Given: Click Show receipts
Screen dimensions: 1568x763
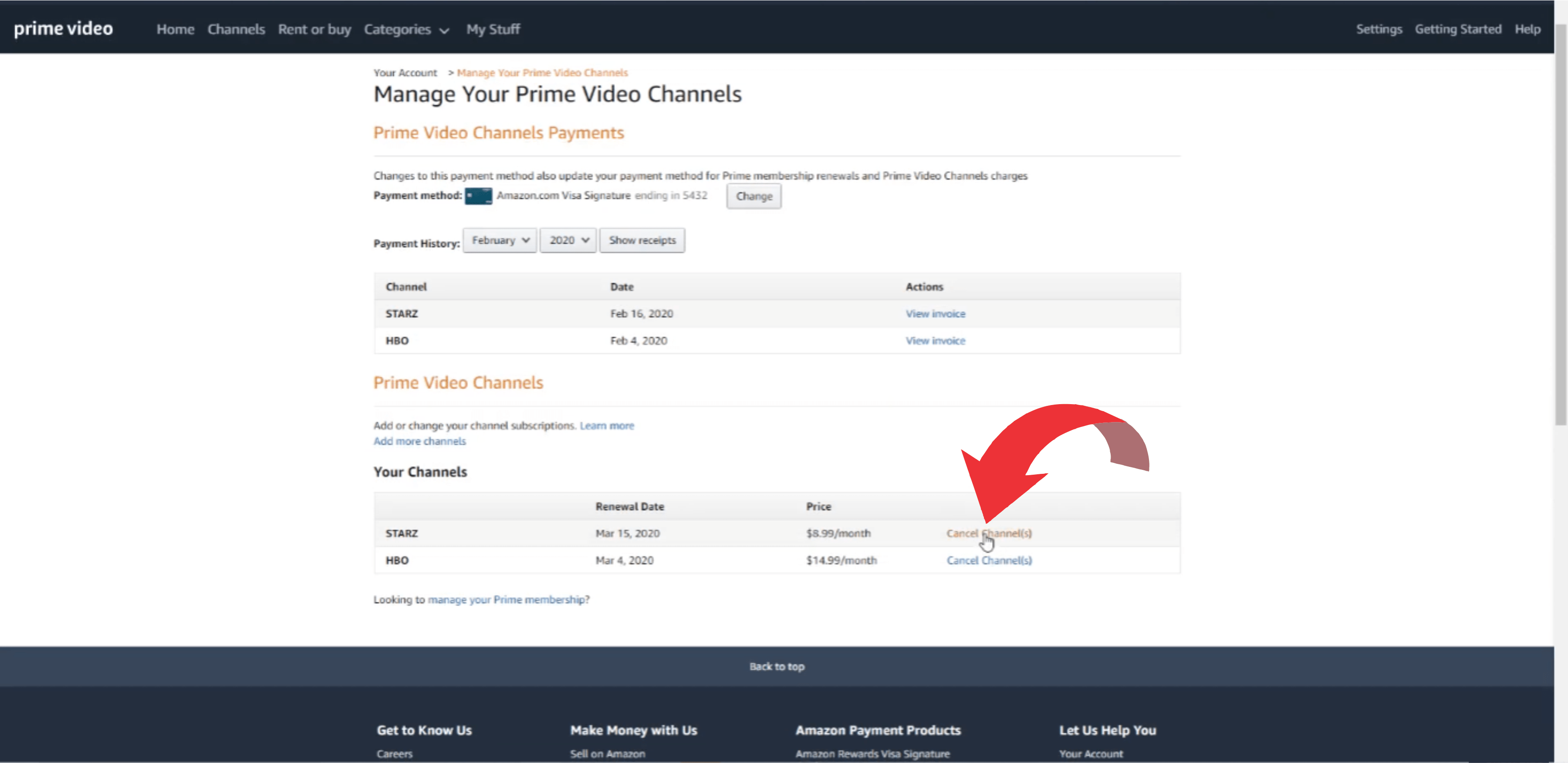Looking at the screenshot, I should pyautogui.click(x=642, y=240).
